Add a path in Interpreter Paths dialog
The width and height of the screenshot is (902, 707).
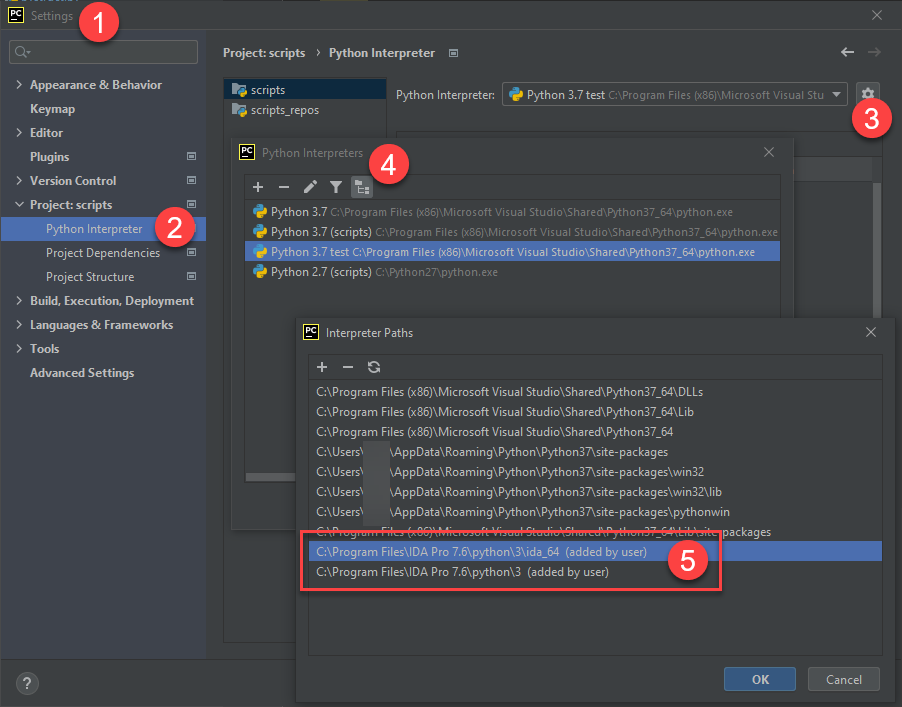point(322,367)
